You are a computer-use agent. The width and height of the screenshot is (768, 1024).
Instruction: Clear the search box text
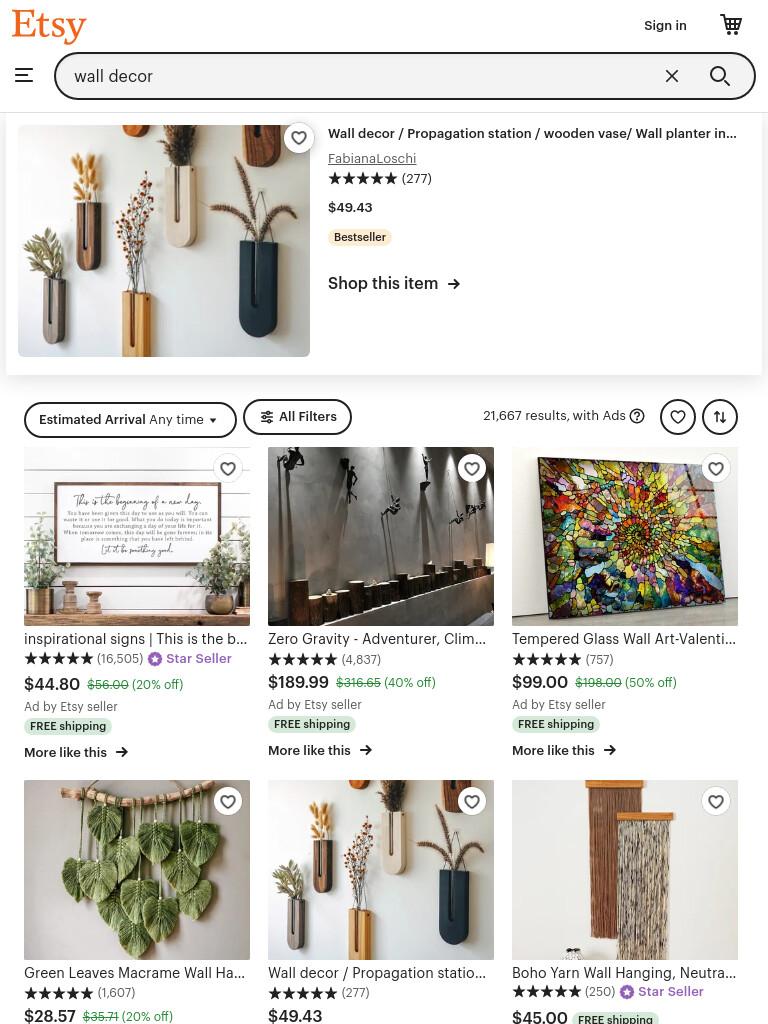tap(671, 76)
